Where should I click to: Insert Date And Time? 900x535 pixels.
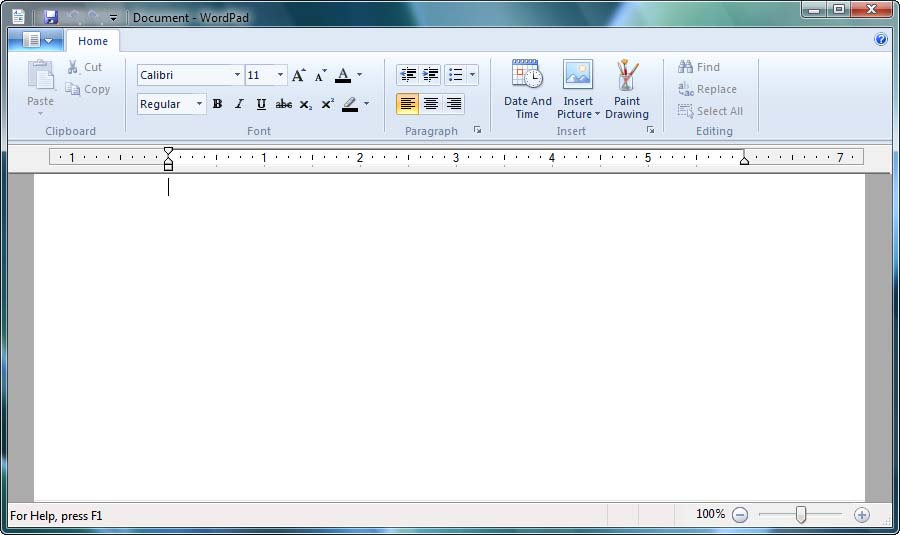tap(527, 90)
